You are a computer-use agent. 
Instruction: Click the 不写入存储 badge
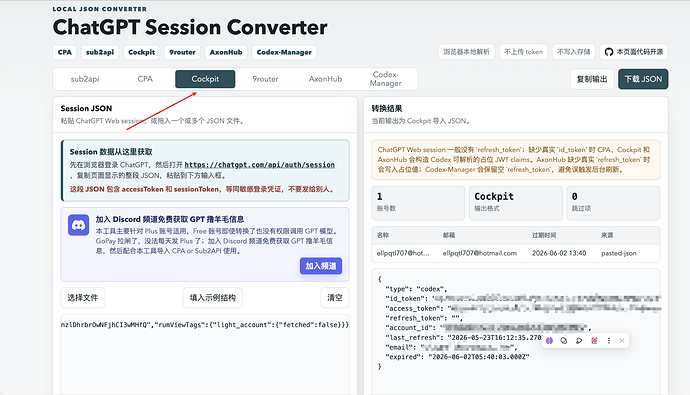click(574, 52)
